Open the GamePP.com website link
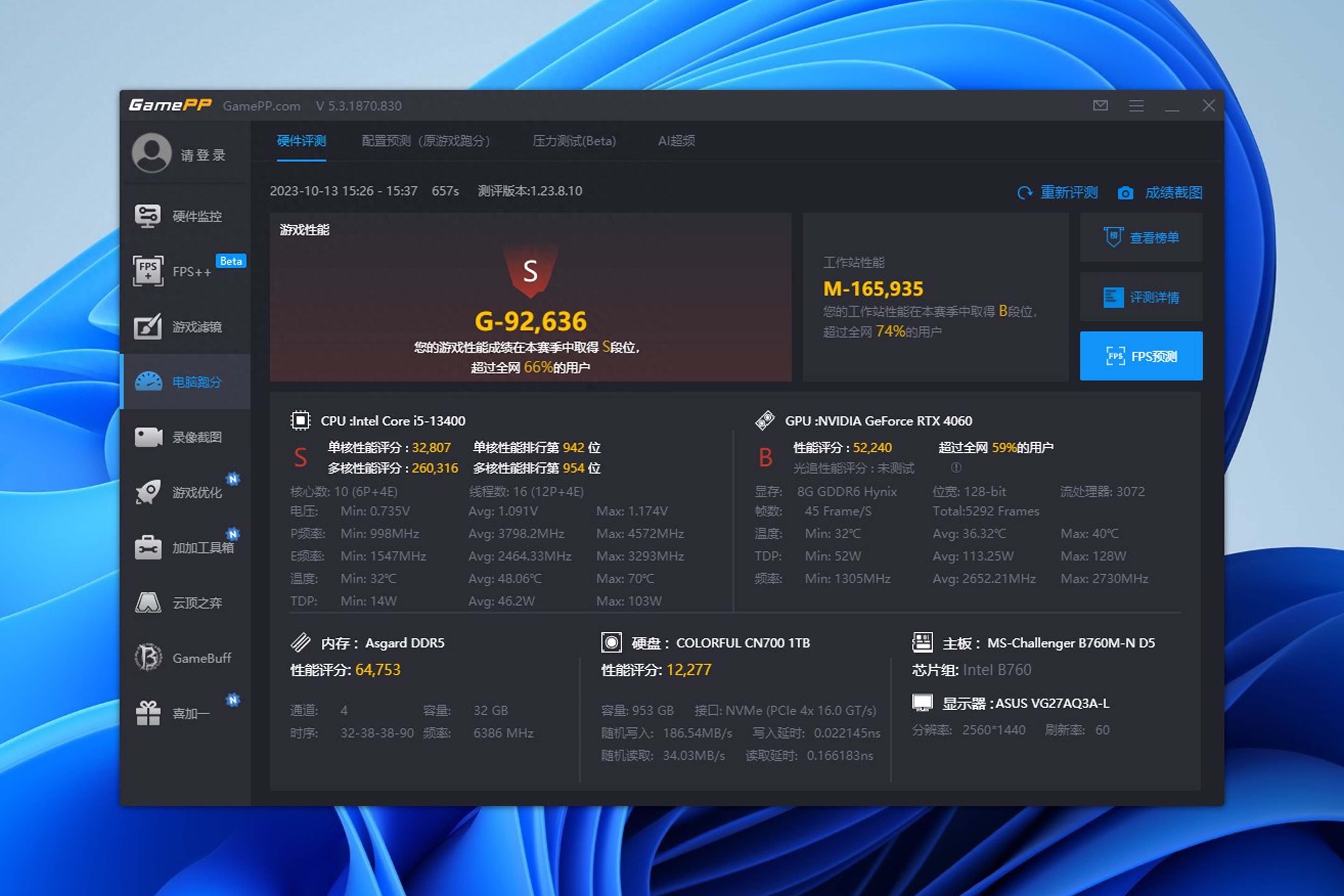The image size is (1344, 896). coord(261,106)
